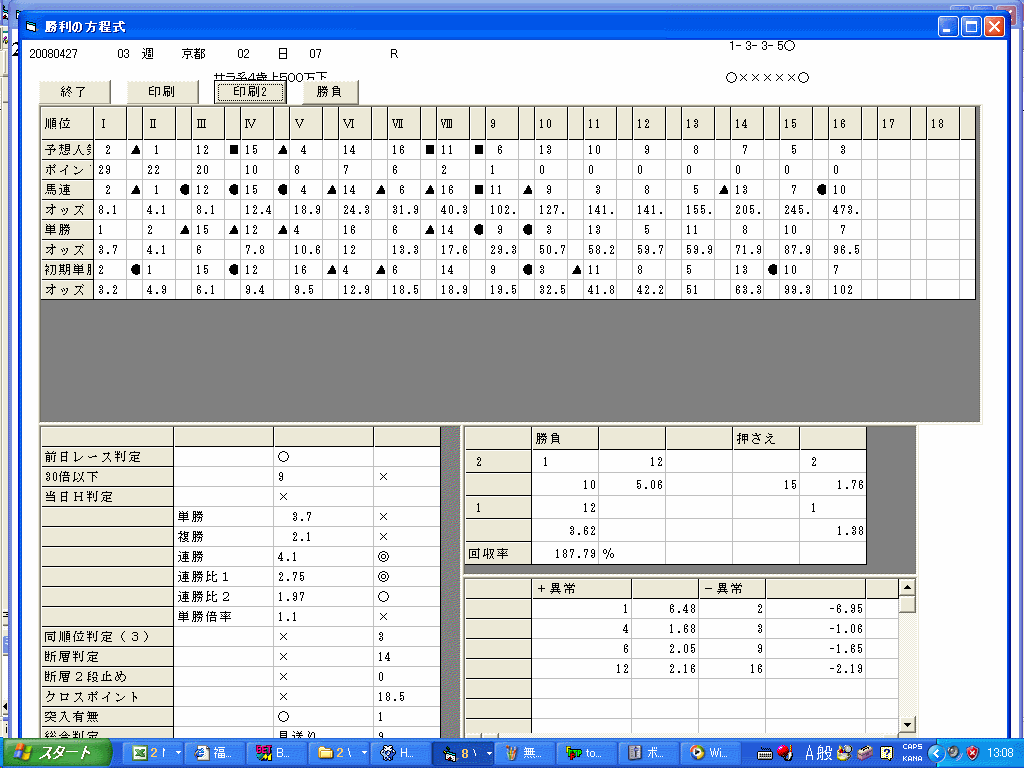This screenshot has height=768, width=1024.
Task: Open the Start (スタート) menu button
Action: point(56,753)
